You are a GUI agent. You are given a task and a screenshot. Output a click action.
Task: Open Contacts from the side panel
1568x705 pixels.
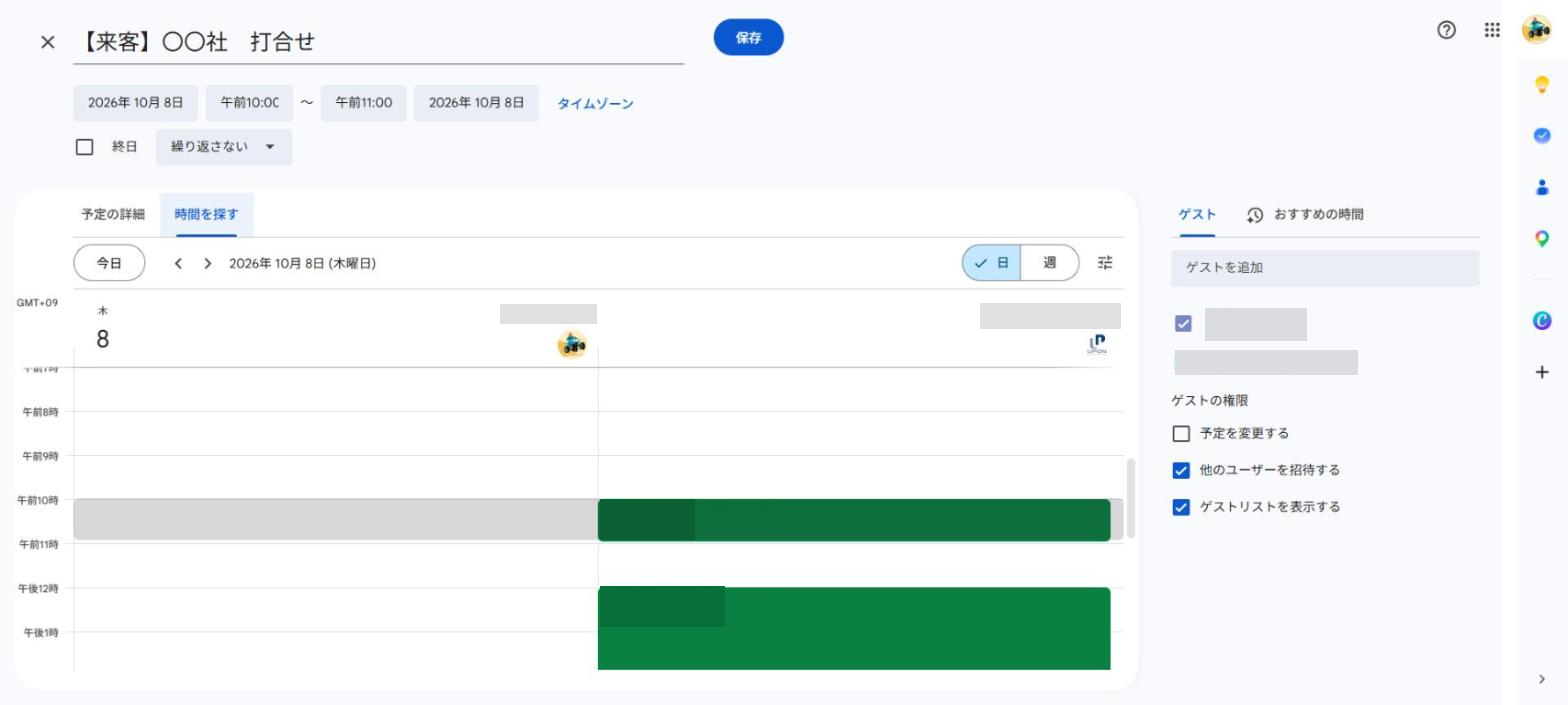(1541, 187)
